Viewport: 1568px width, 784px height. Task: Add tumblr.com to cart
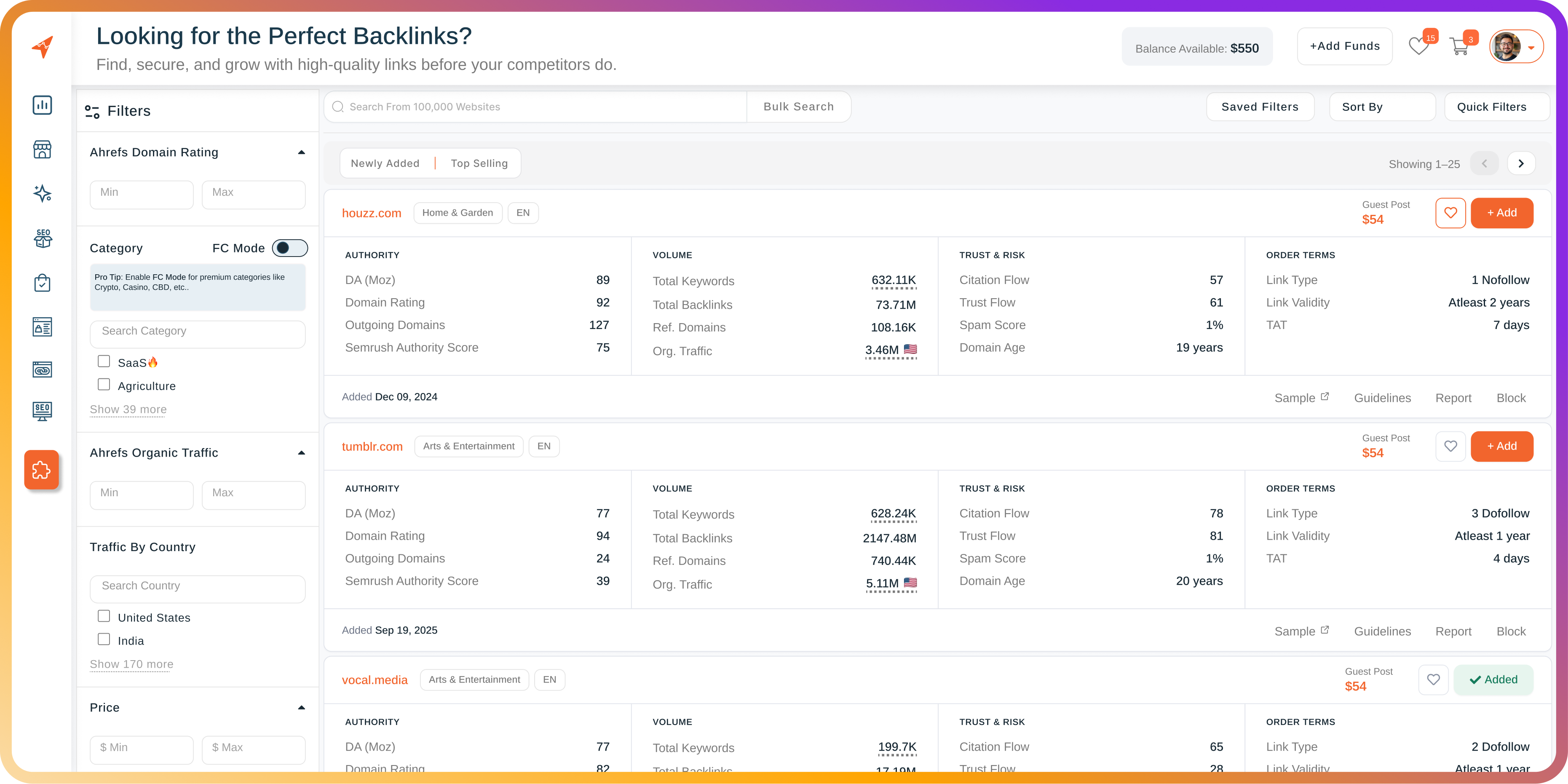pos(1502,446)
